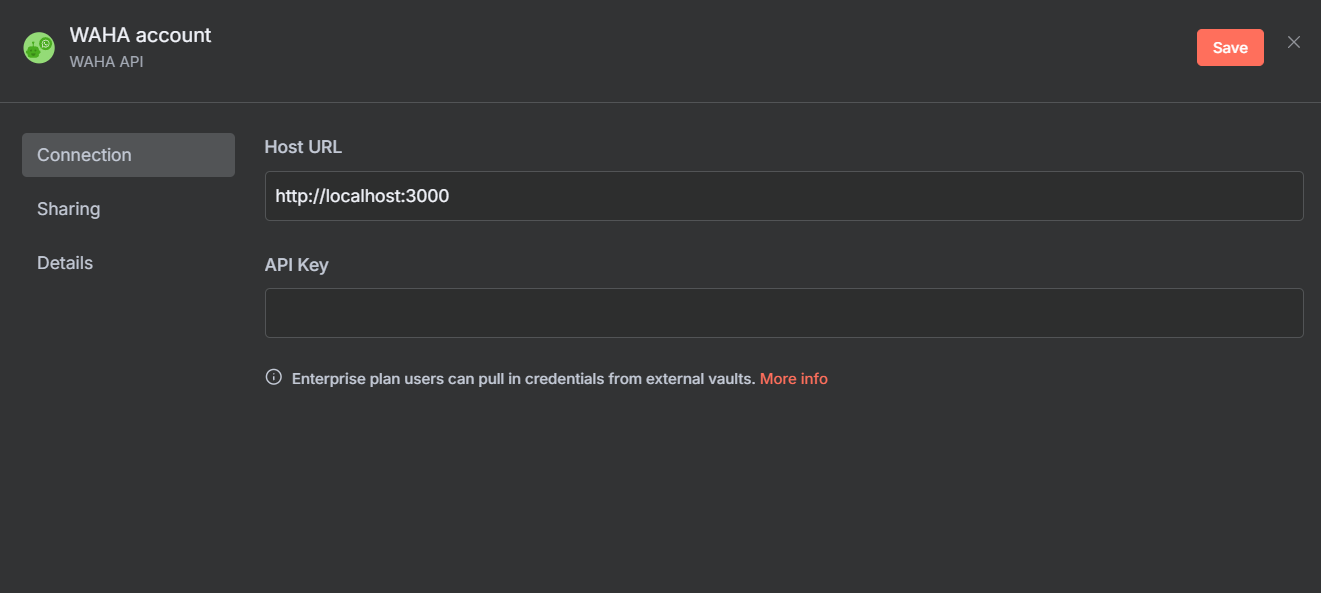
Task: Save the WAHA credential
Action: [1230, 48]
